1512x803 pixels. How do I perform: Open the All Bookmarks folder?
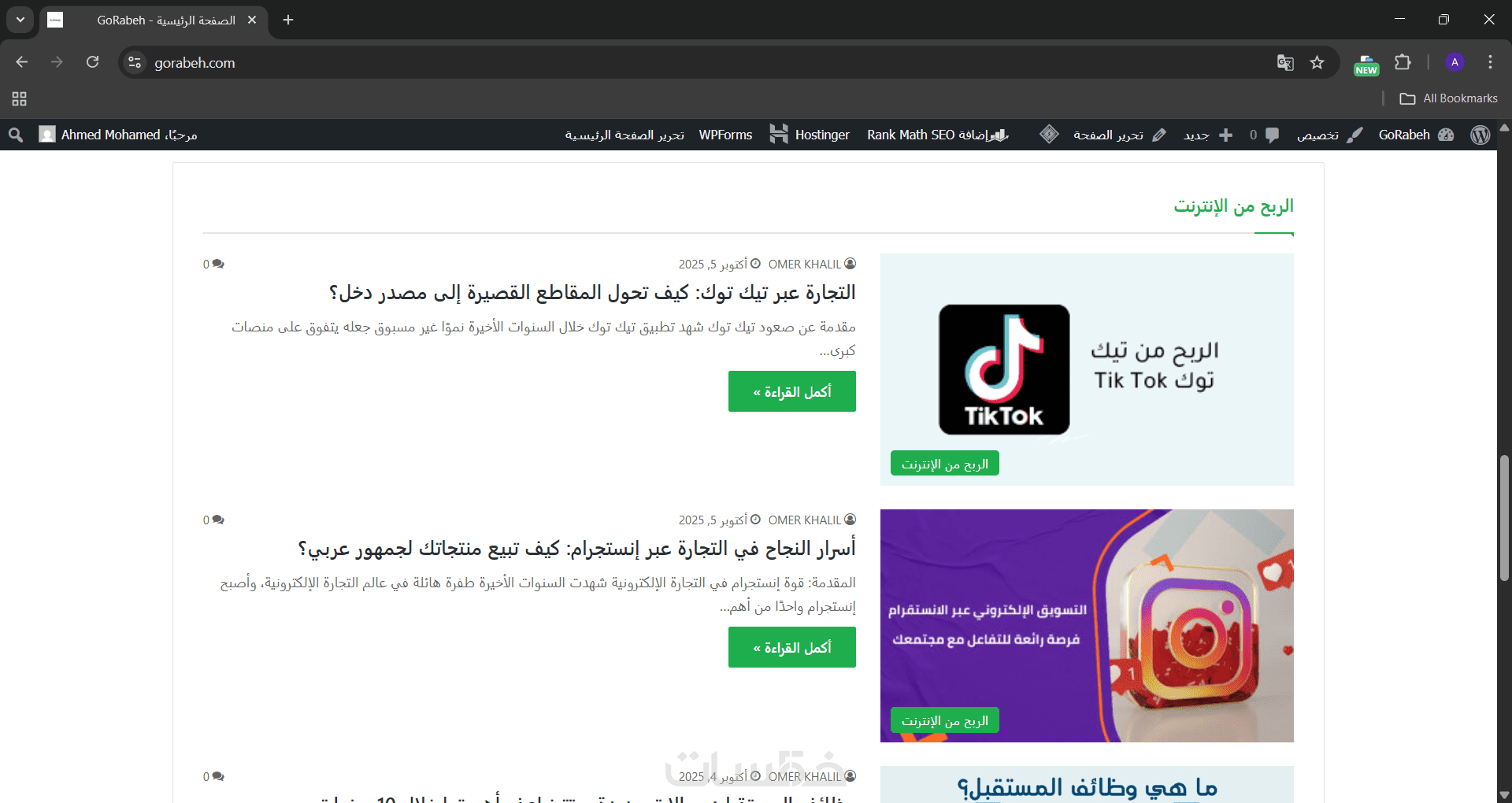(1449, 98)
